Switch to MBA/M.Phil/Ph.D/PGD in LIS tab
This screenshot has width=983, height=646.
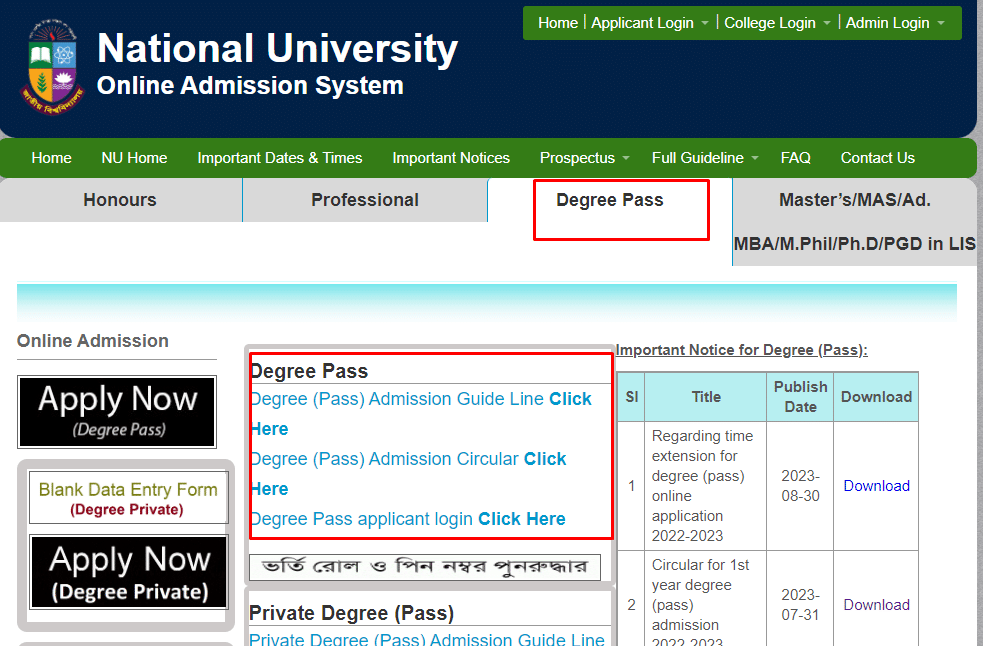pos(855,243)
